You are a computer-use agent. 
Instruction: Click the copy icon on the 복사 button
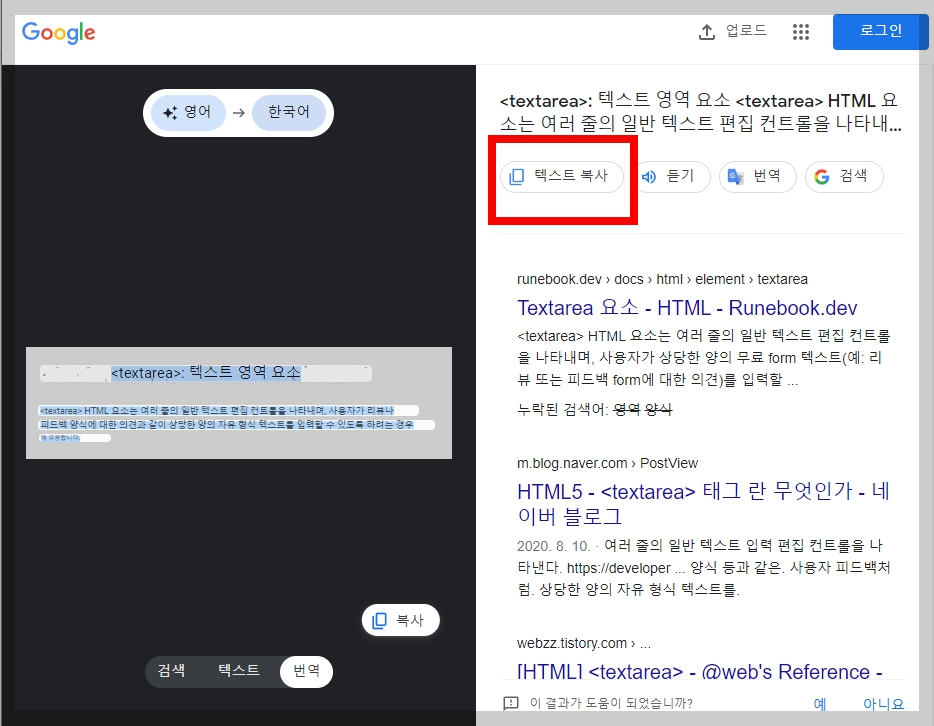coord(380,620)
